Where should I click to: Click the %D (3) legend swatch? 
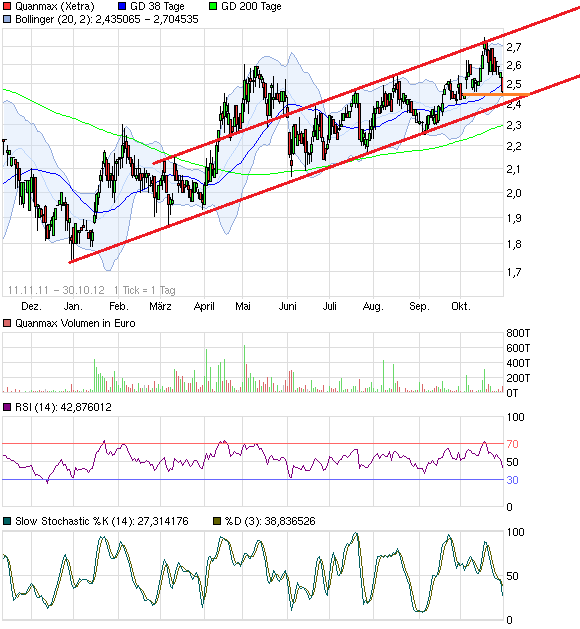(x=217, y=521)
